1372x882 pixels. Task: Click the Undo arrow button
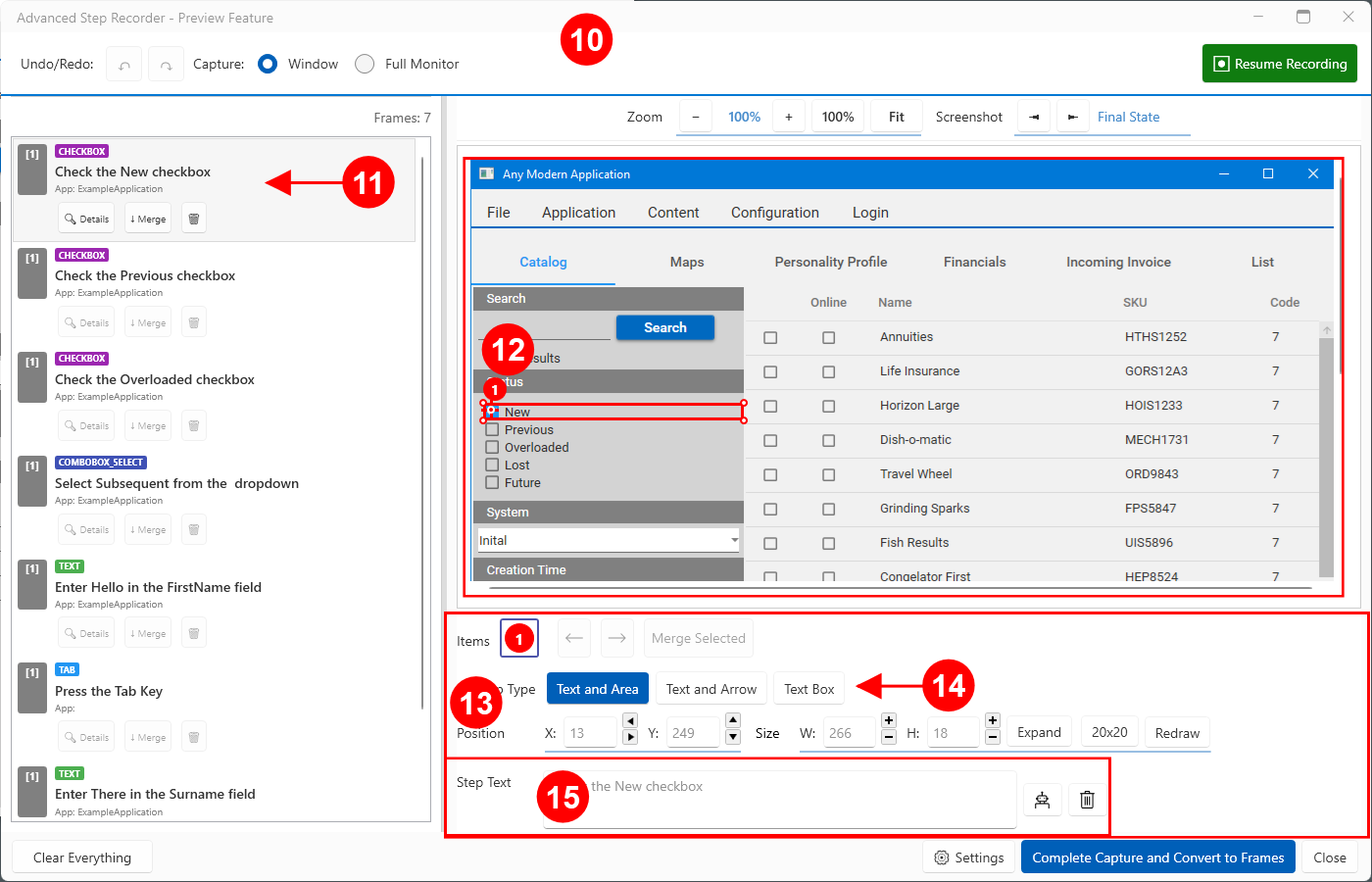[x=124, y=65]
